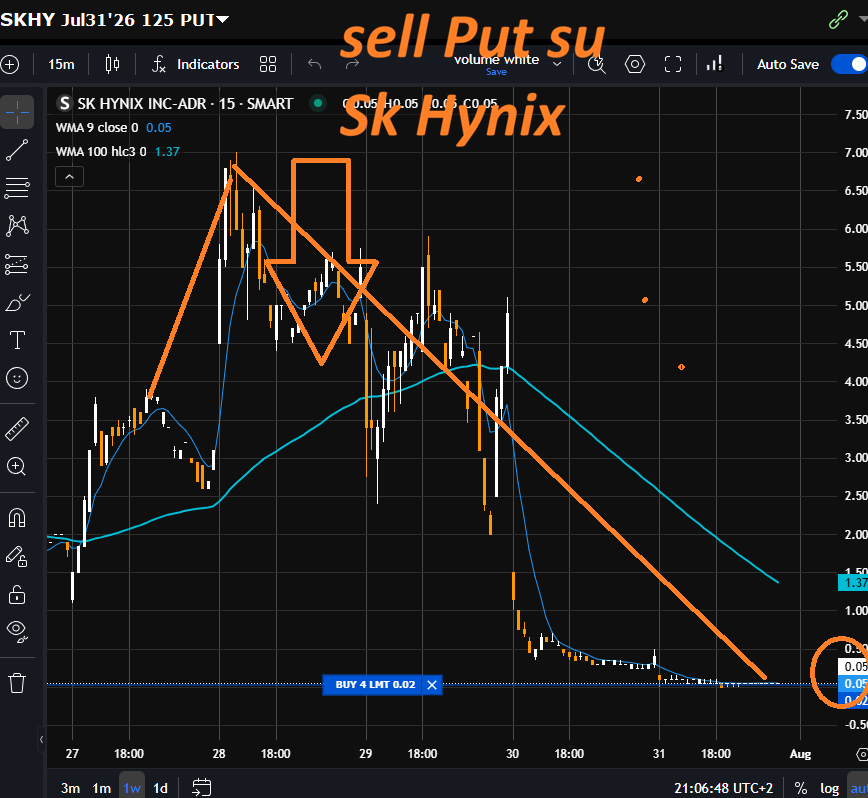Viewport: 868px width, 798px height.
Task: Open the volume white layout dropdown arrow
Action: (x=557, y=64)
